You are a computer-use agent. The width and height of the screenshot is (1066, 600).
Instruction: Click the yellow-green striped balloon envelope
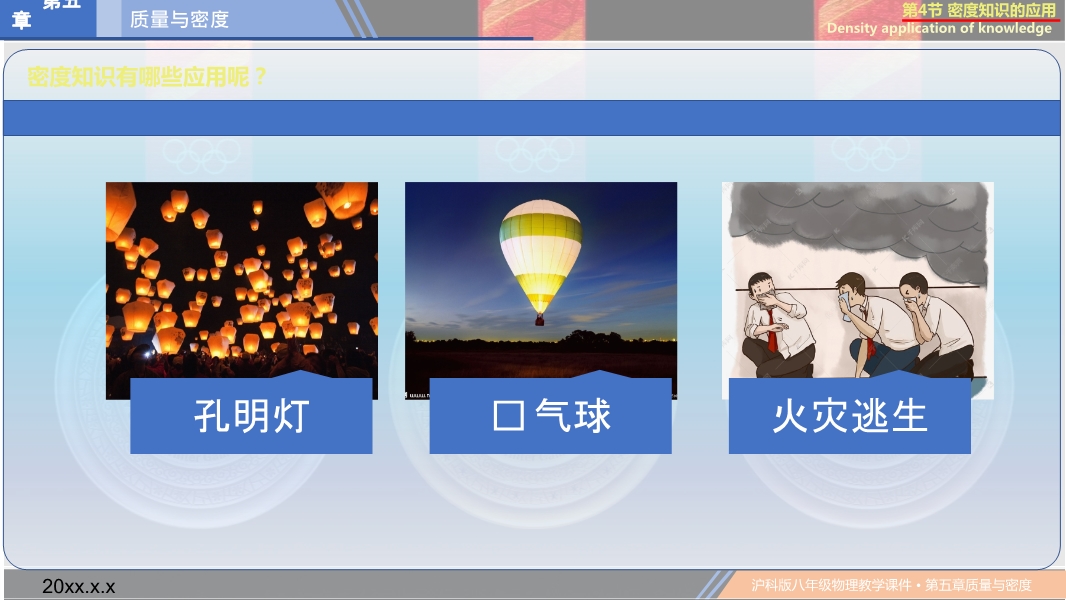pos(540,255)
